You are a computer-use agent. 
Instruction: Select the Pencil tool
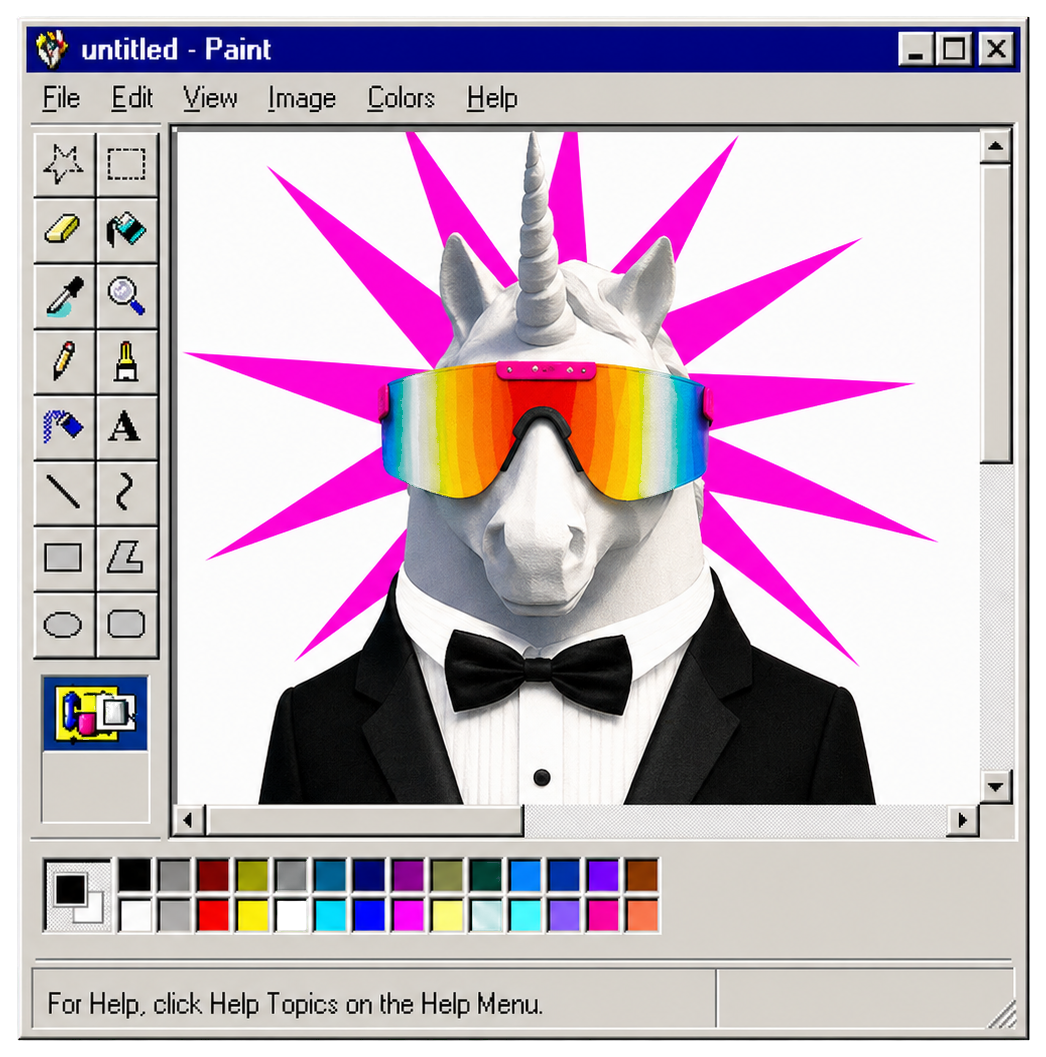click(x=63, y=361)
